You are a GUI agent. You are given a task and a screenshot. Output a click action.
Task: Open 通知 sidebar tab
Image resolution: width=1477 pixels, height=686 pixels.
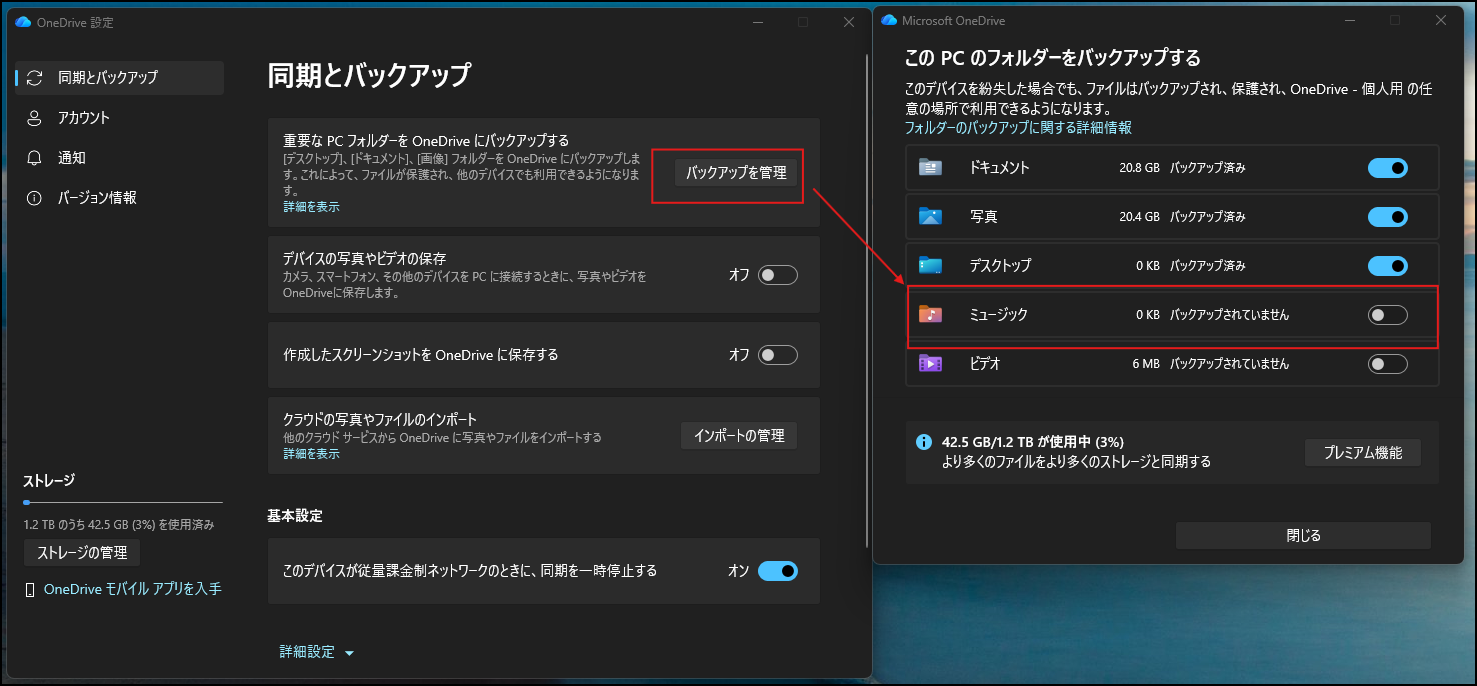pyautogui.click(x=119, y=158)
